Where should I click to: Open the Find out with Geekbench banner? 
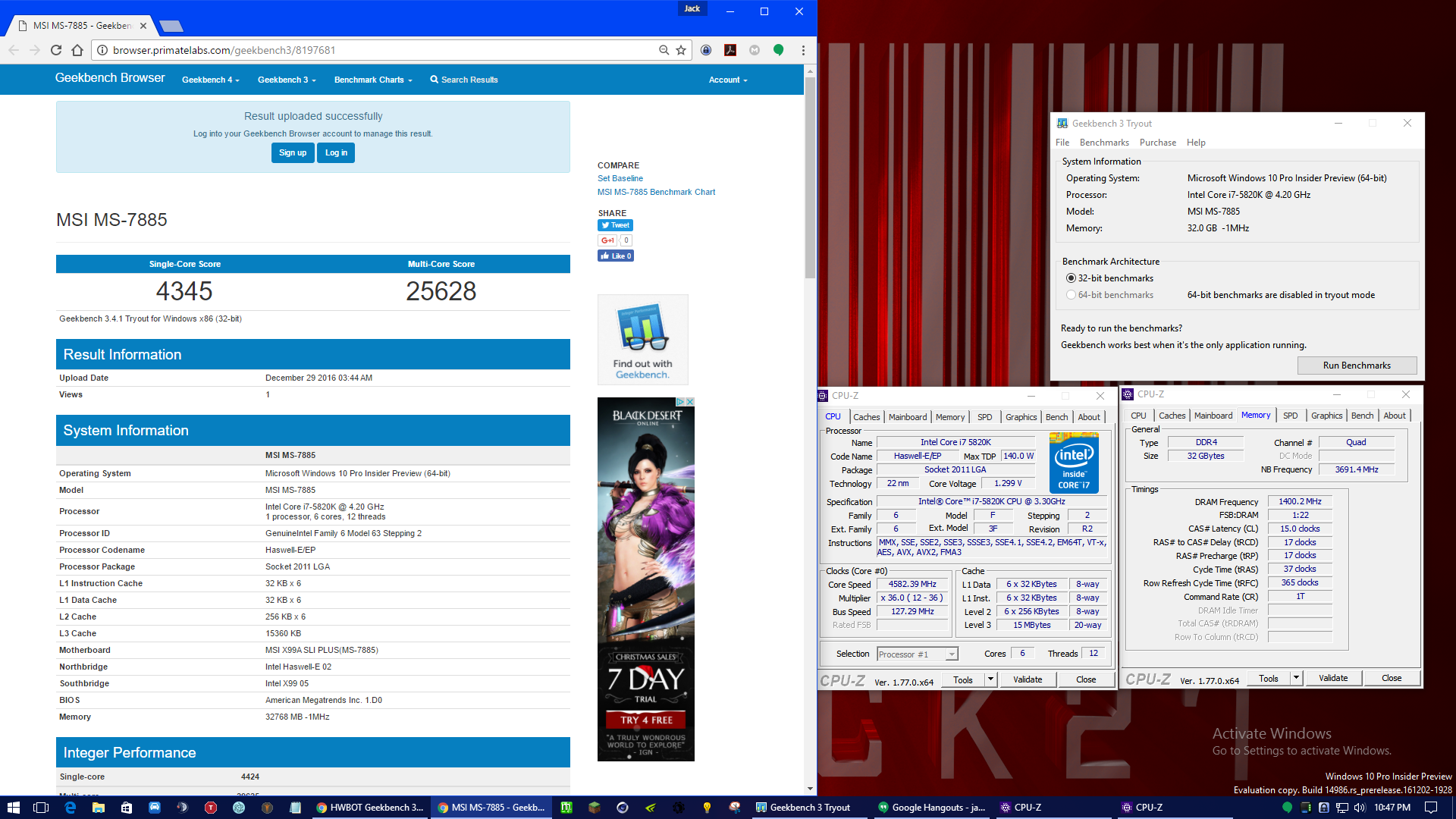pyautogui.click(x=643, y=340)
